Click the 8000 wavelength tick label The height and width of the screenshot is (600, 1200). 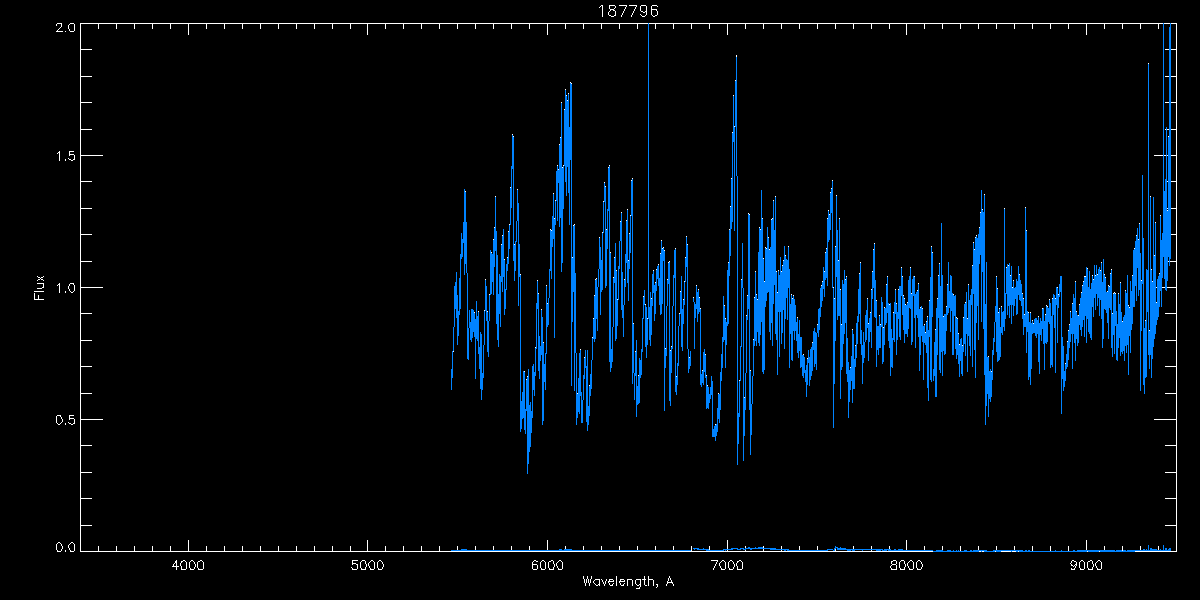click(906, 566)
